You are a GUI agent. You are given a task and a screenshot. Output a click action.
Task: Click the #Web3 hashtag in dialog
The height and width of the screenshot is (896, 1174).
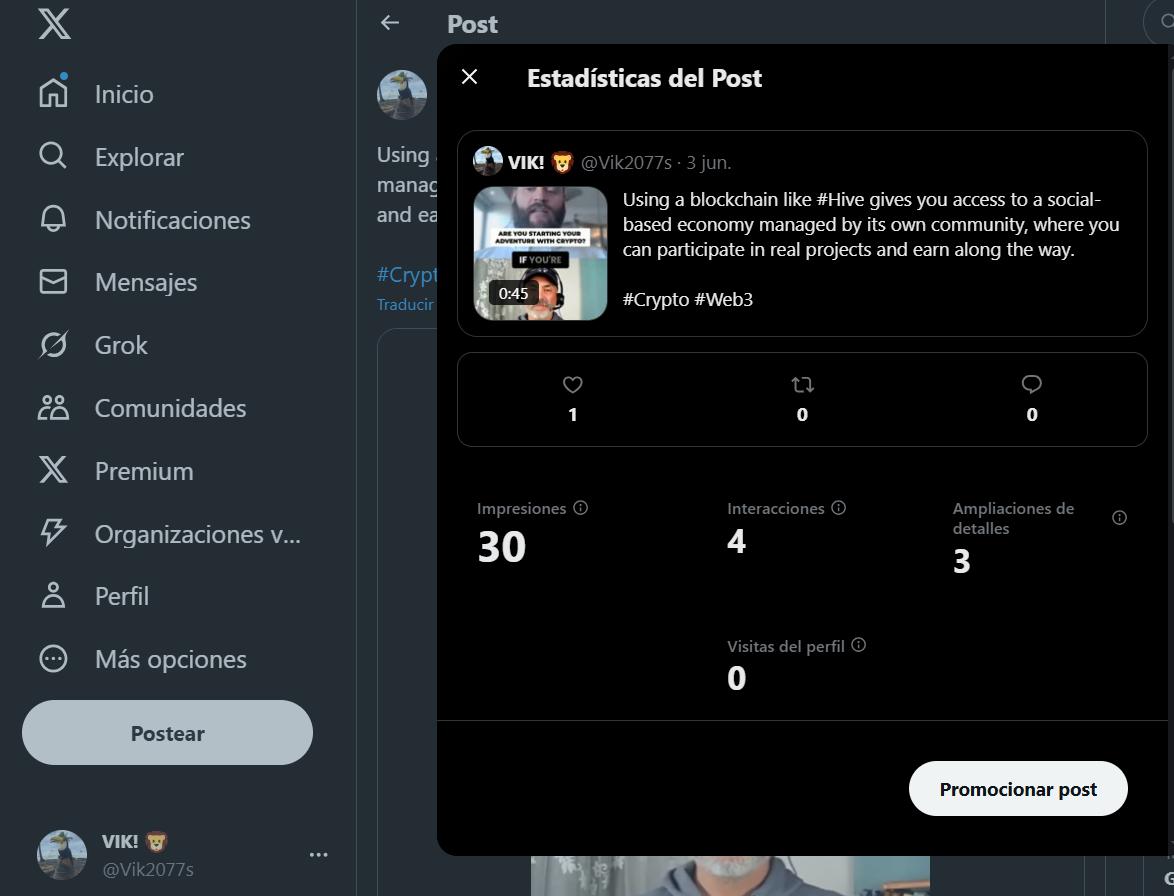coord(723,299)
